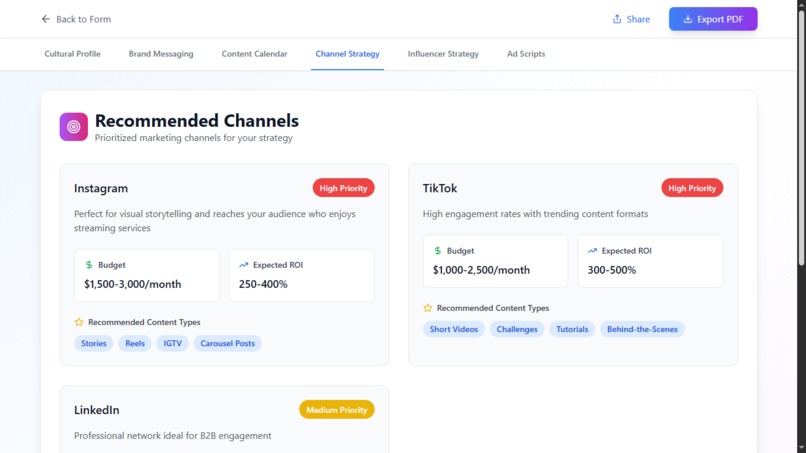Screen dimensions: 806x453
Task: Click the 300-500% ROI value
Action: click(612, 270)
